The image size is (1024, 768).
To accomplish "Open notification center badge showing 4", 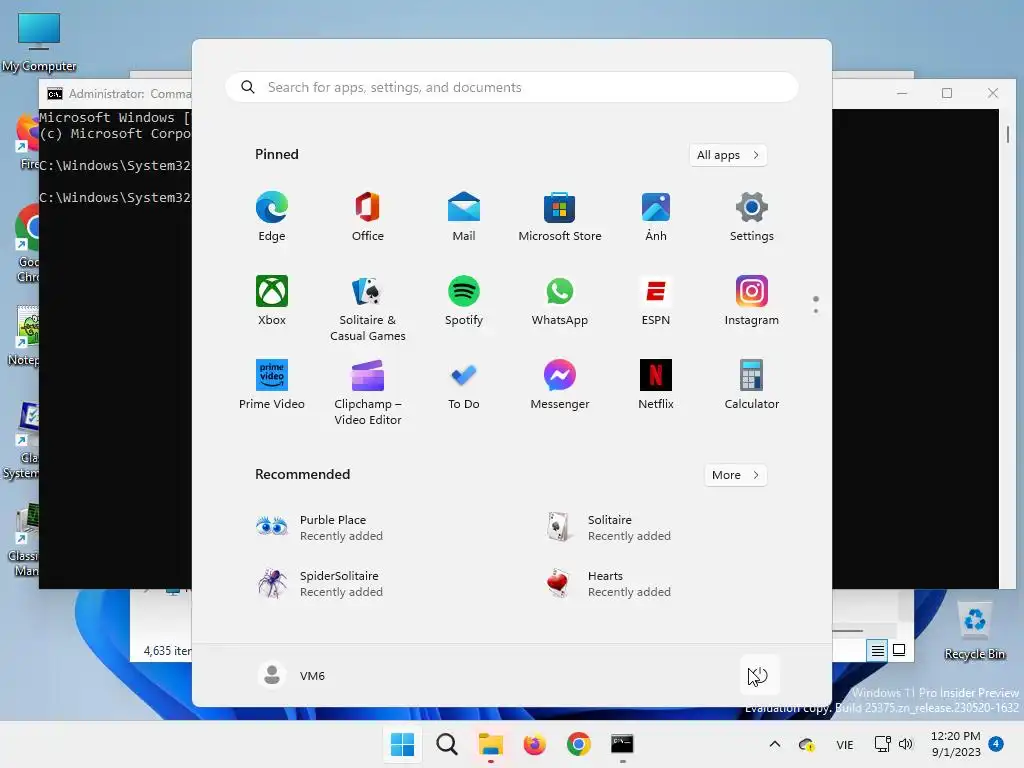I will [x=996, y=743].
